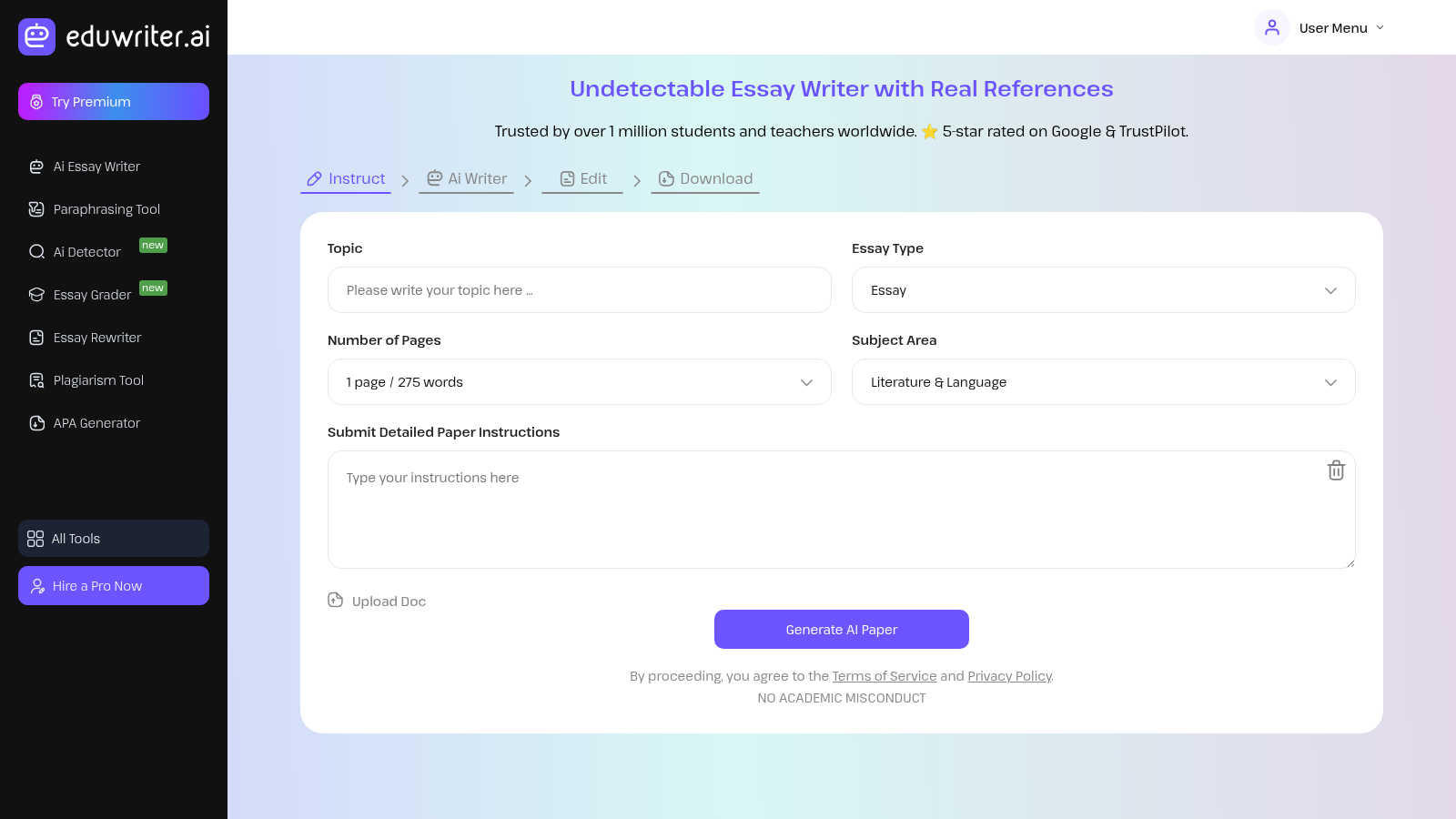Switch to the Ai Writer step tab

pyautogui.click(x=466, y=179)
